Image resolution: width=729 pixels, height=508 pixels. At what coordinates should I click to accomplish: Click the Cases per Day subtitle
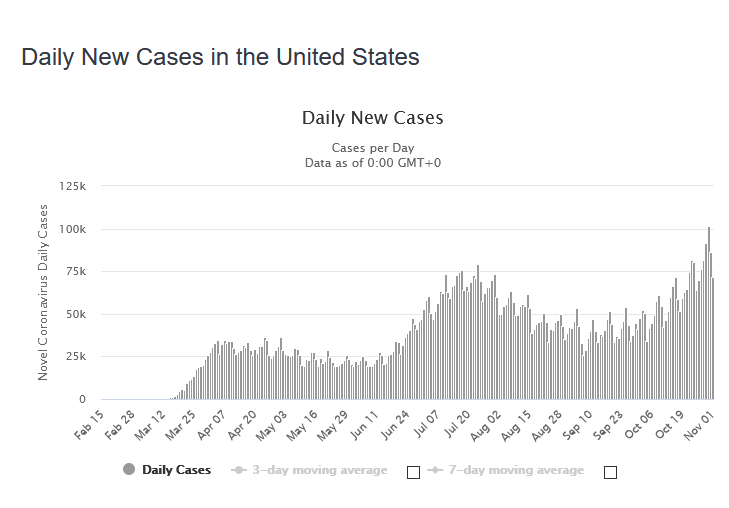click(372, 147)
